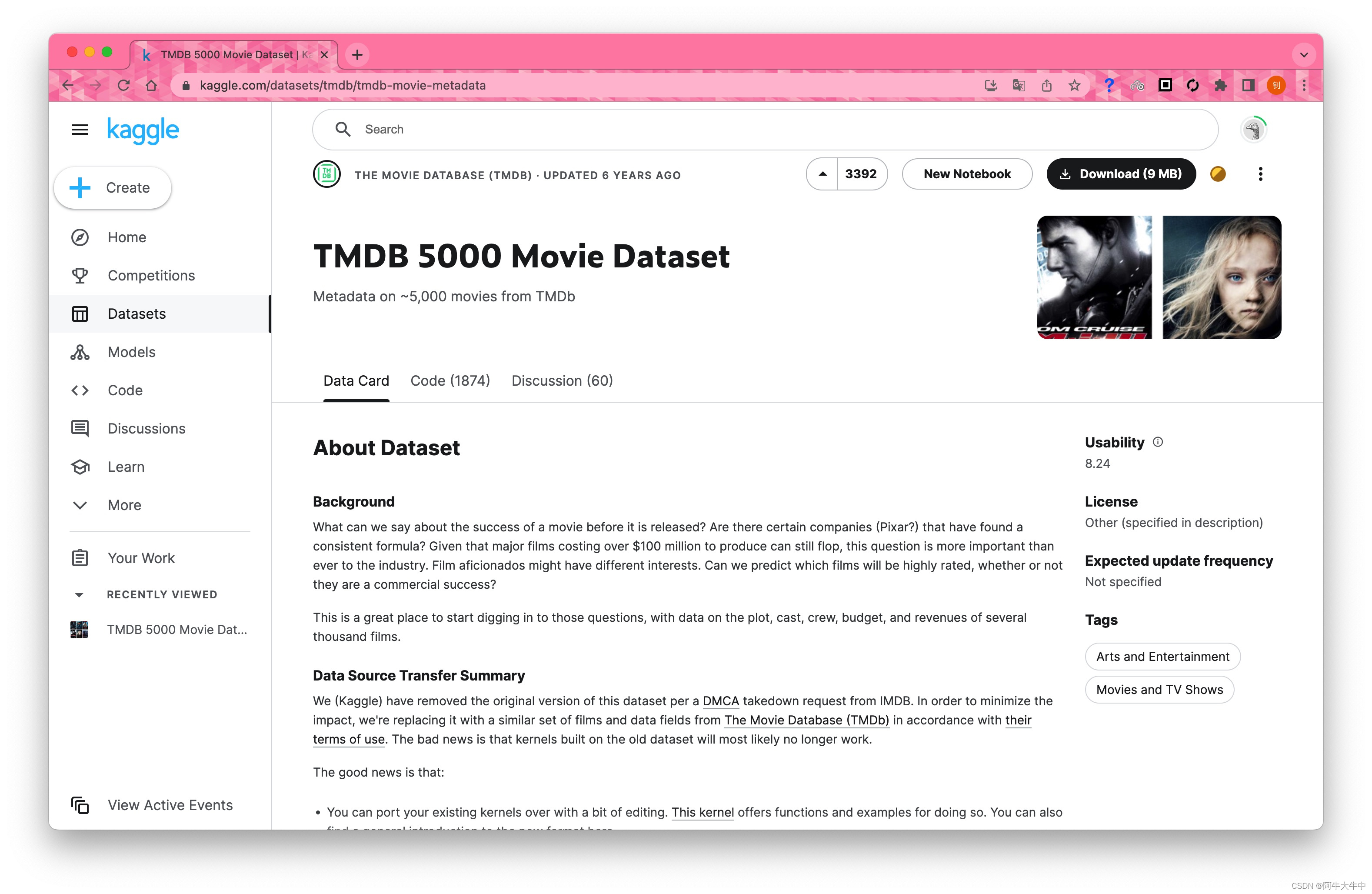Click the TMDB owner avatar icon

pyautogui.click(x=327, y=174)
